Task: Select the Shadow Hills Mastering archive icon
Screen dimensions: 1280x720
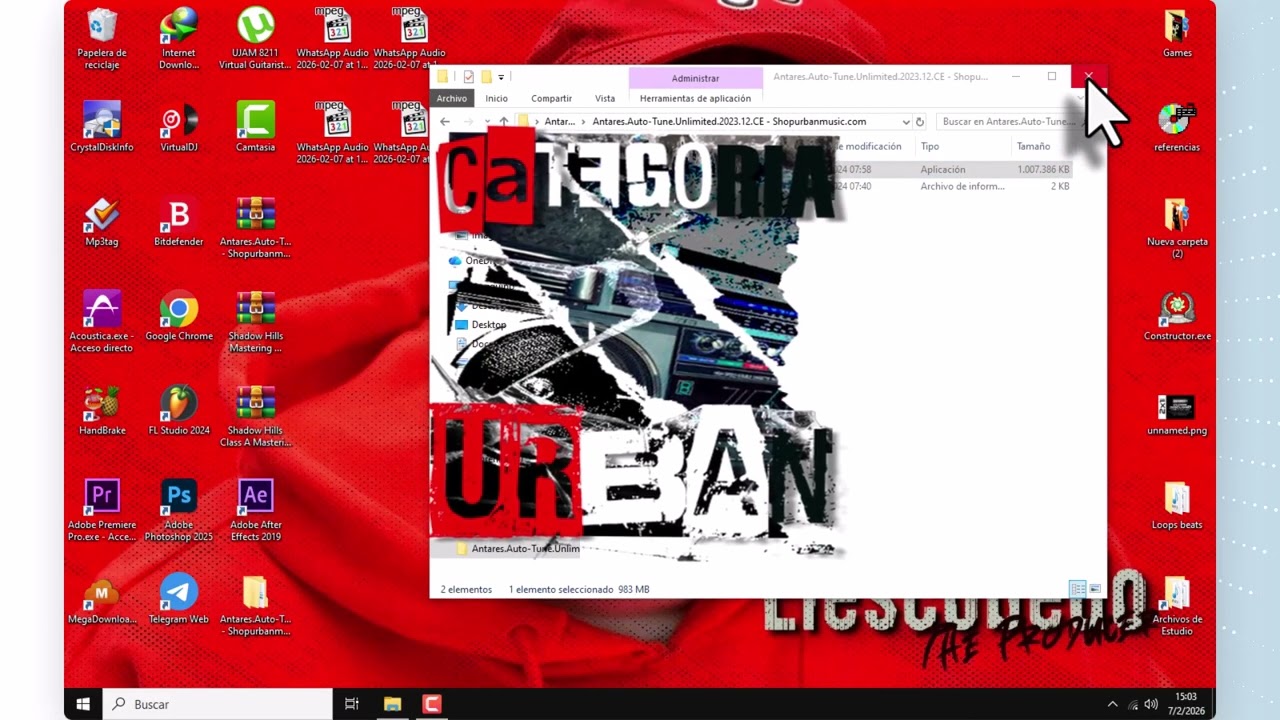Action: [x=256, y=321]
